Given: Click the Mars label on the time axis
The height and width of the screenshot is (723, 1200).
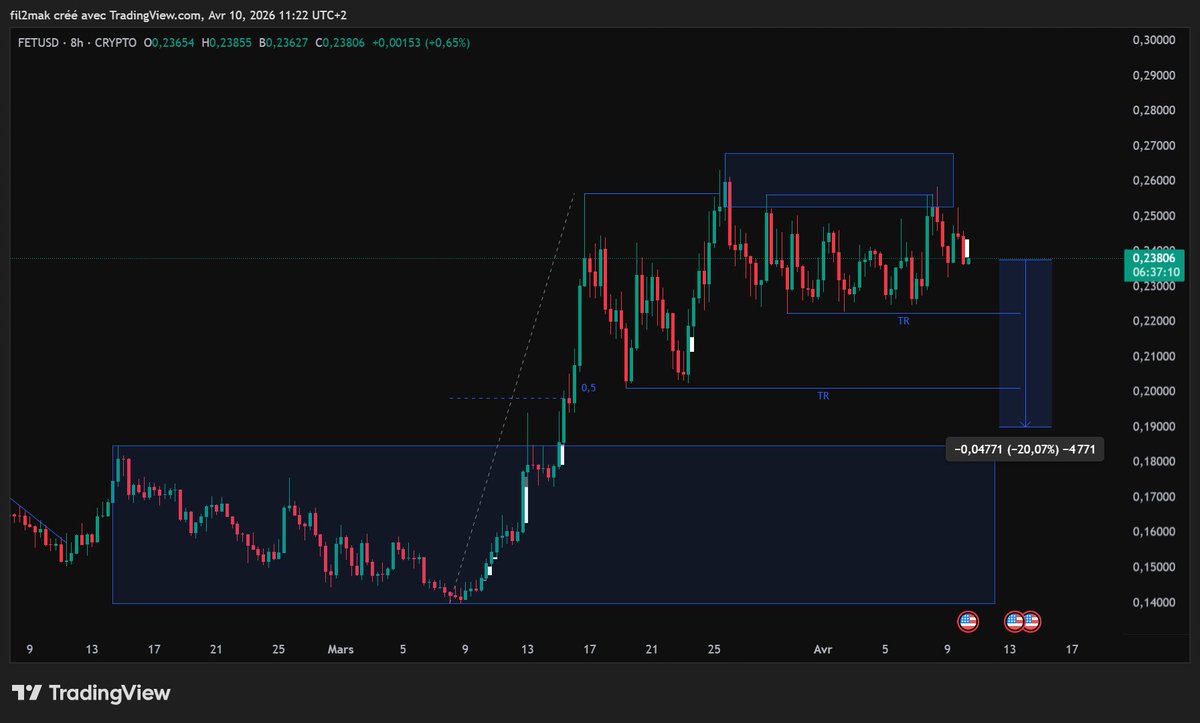Looking at the screenshot, I should [x=341, y=649].
